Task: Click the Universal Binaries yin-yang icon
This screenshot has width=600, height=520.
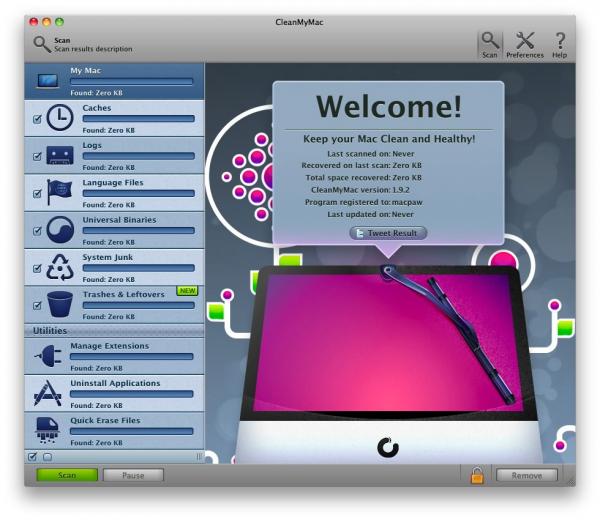Action: [x=60, y=230]
